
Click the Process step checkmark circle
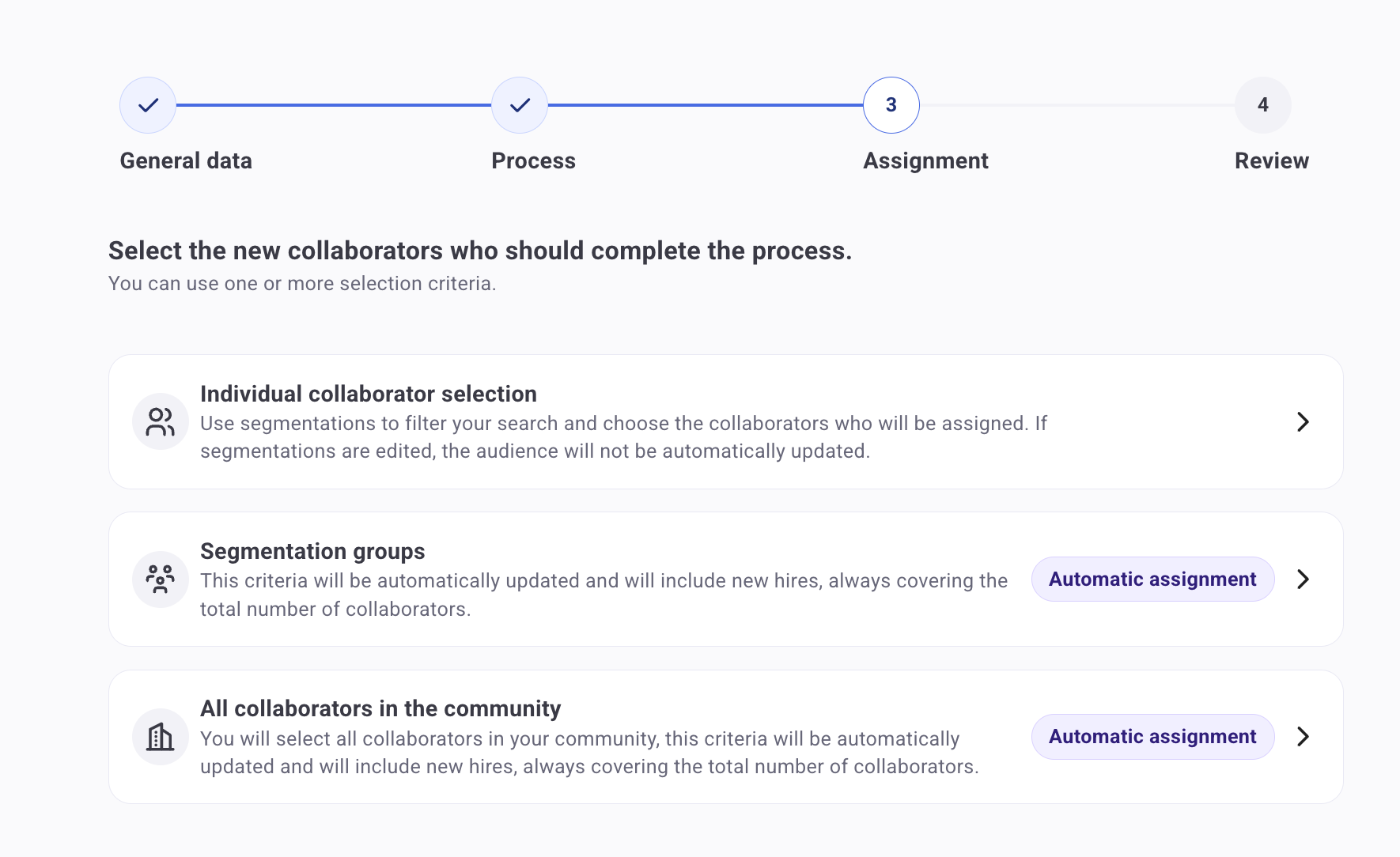520,105
